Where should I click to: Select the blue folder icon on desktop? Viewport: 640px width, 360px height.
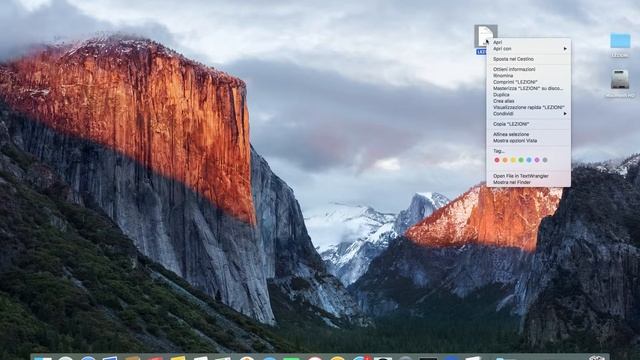[620, 41]
